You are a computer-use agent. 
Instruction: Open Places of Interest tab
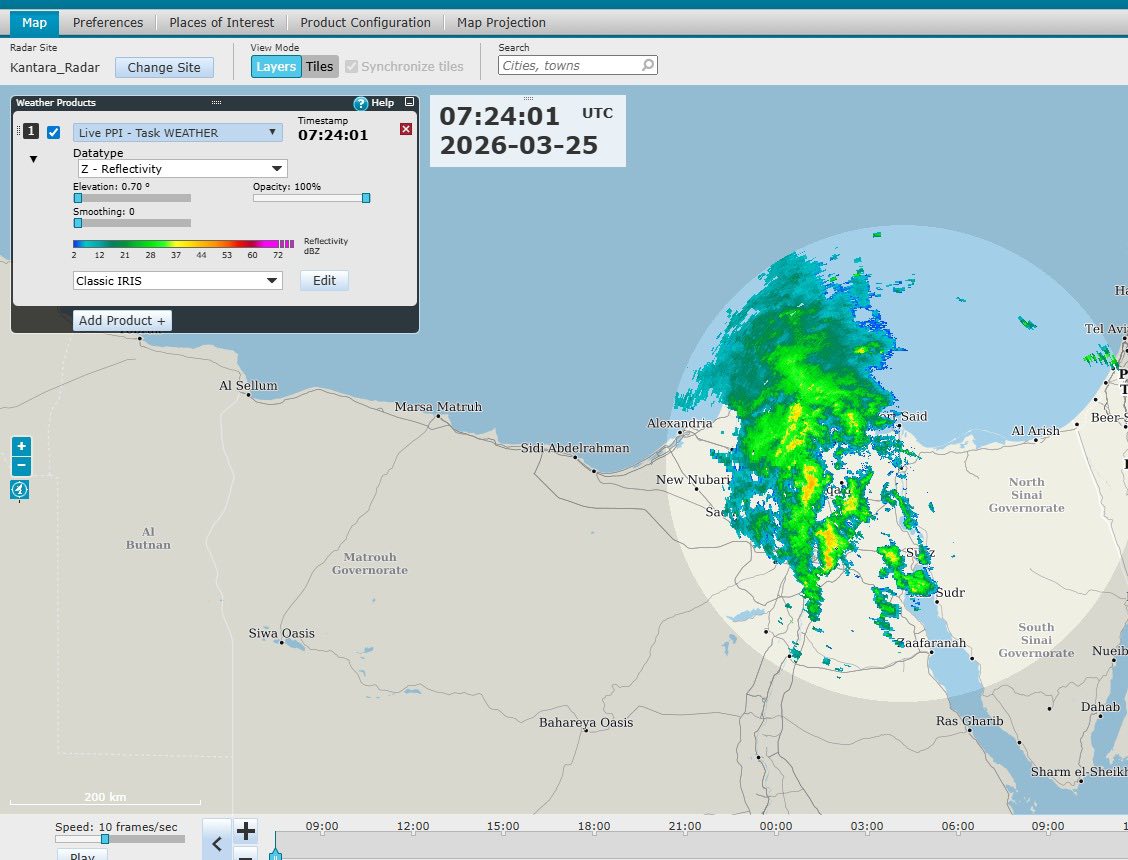pos(222,22)
